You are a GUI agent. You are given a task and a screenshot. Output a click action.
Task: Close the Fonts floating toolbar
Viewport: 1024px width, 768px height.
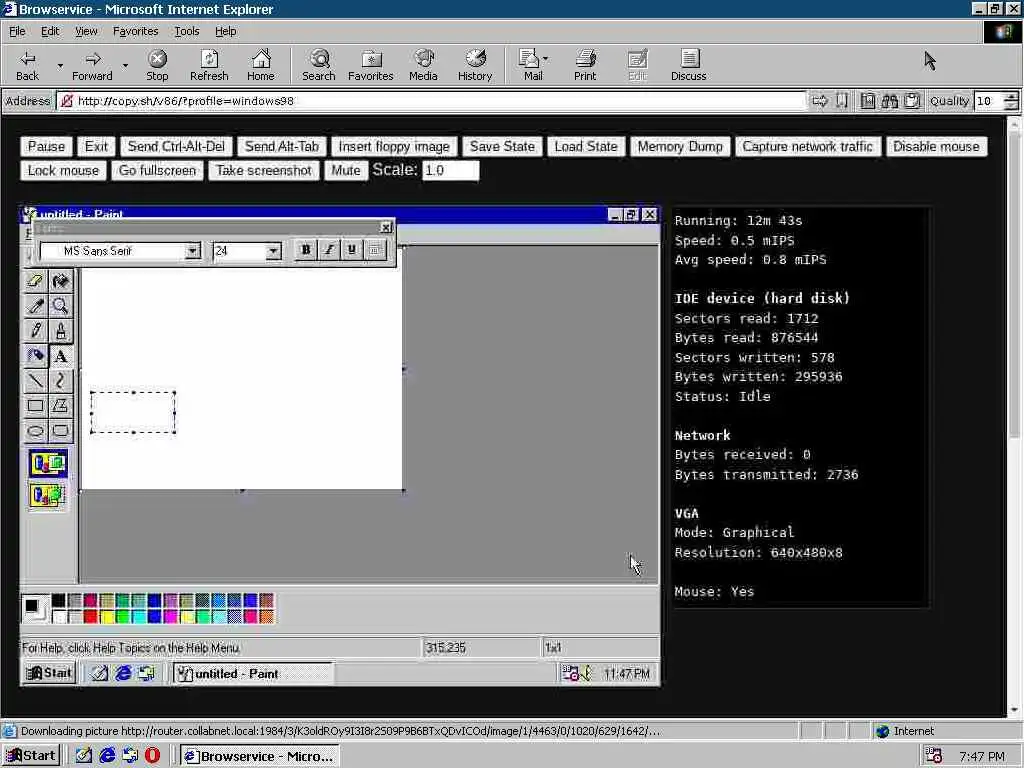(x=386, y=227)
